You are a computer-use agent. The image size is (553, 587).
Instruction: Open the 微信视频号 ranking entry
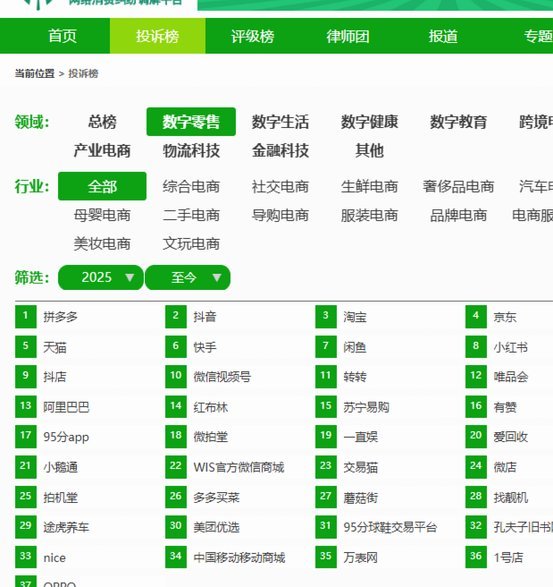click(x=222, y=377)
